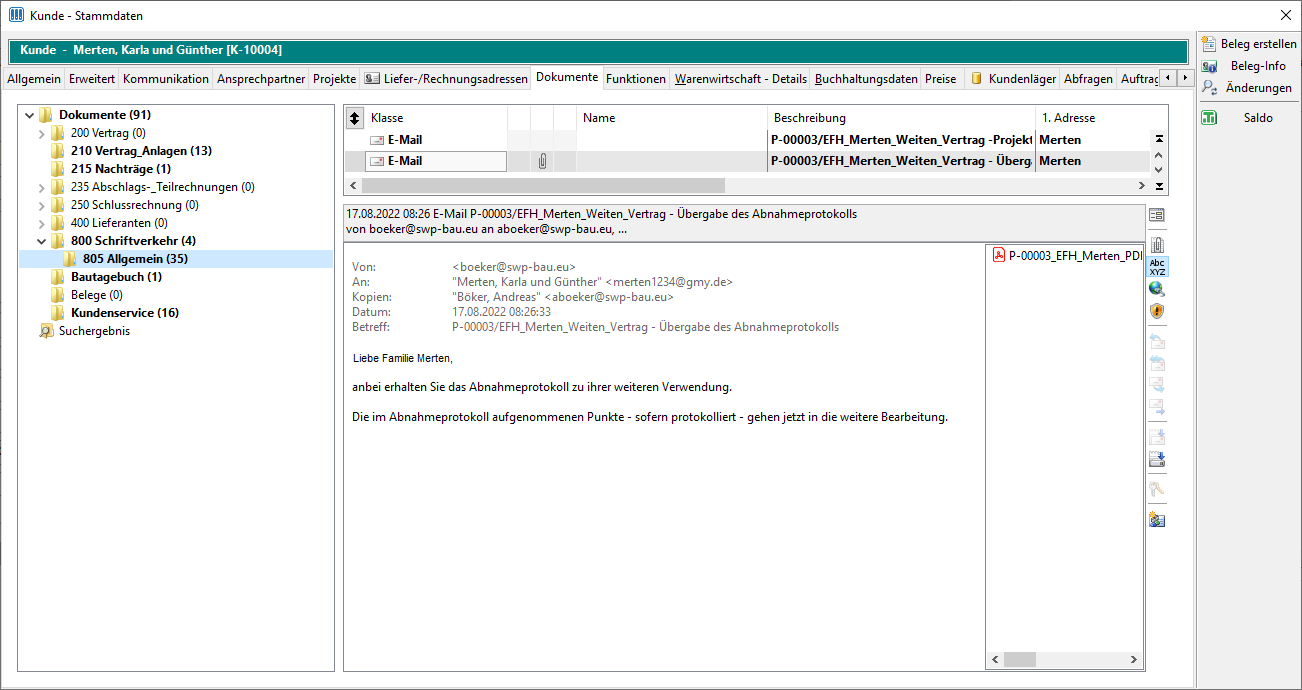Click the greyed save email icon

(1157, 437)
